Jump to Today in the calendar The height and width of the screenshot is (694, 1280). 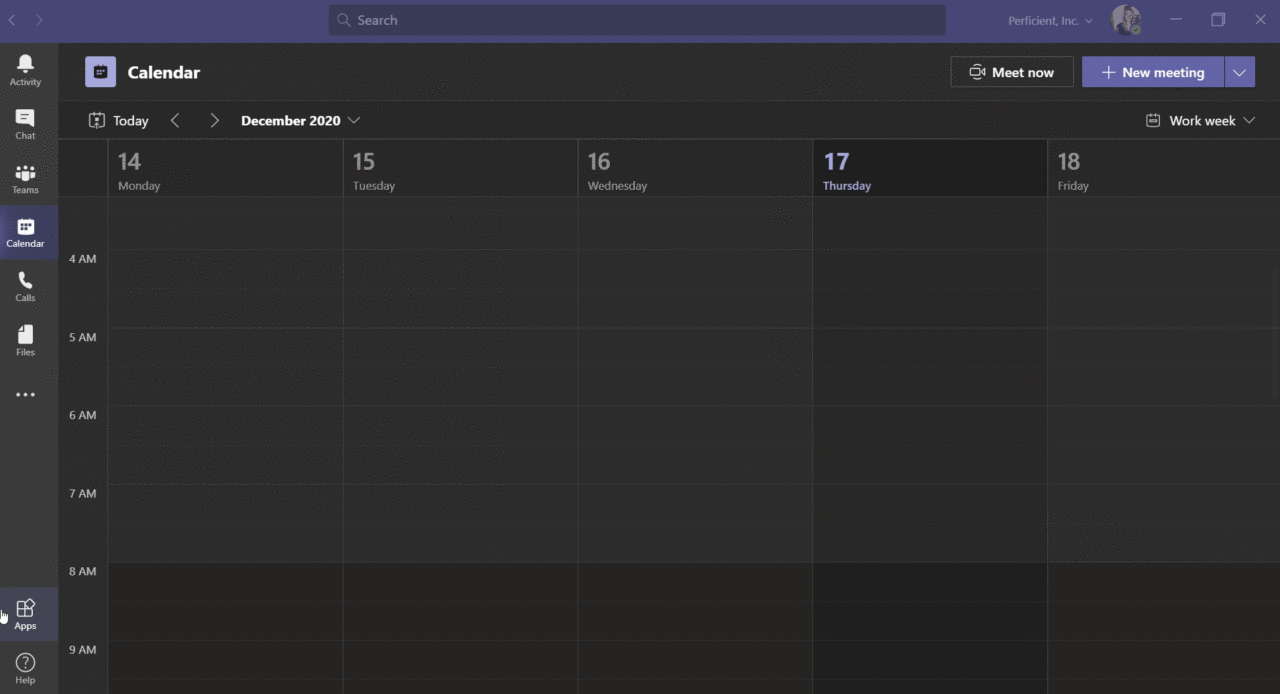coord(119,121)
